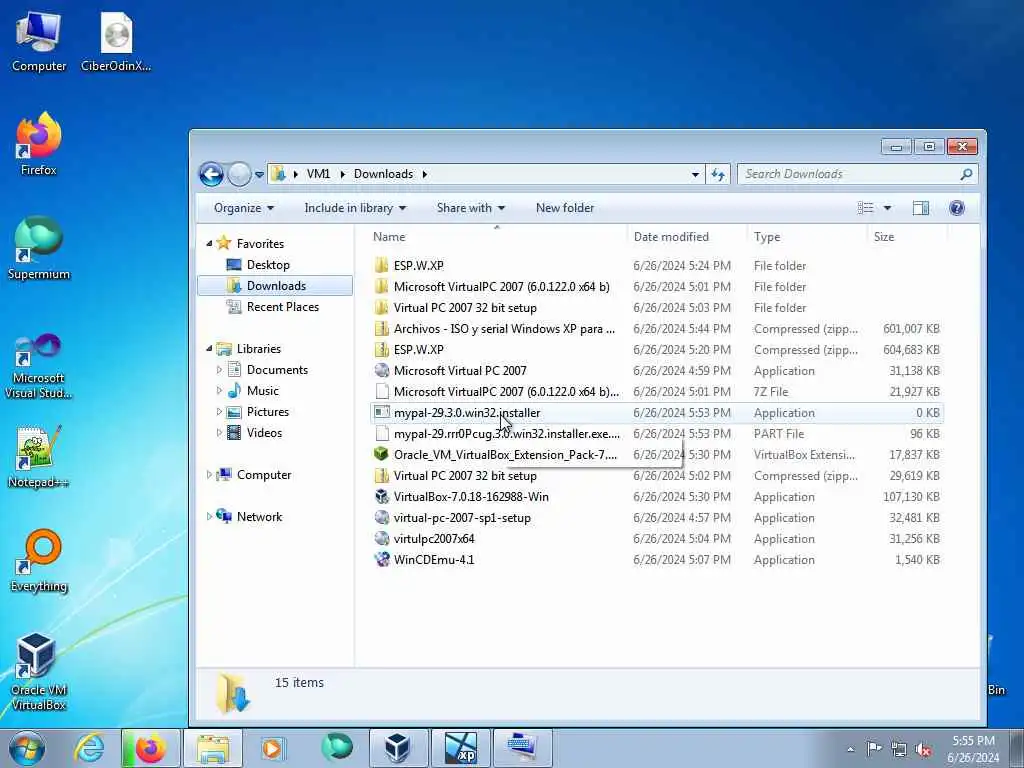1024x768 pixels.
Task: Select VirtualBox-7.0.18-162988-Win file
Action: click(x=656, y=497)
